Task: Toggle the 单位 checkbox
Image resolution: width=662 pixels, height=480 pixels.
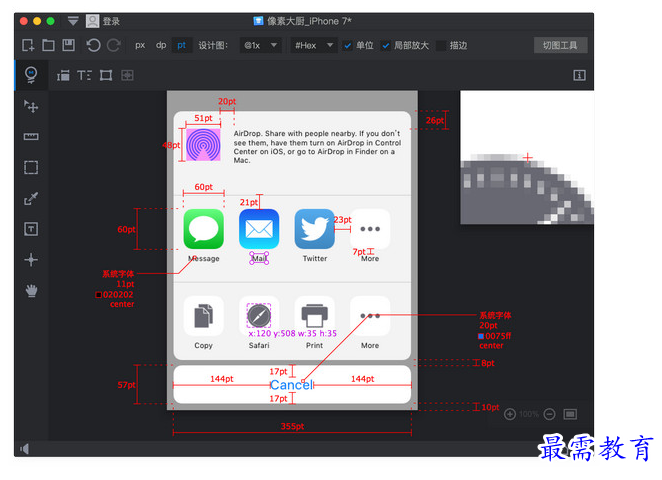Action: coord(347,46)
